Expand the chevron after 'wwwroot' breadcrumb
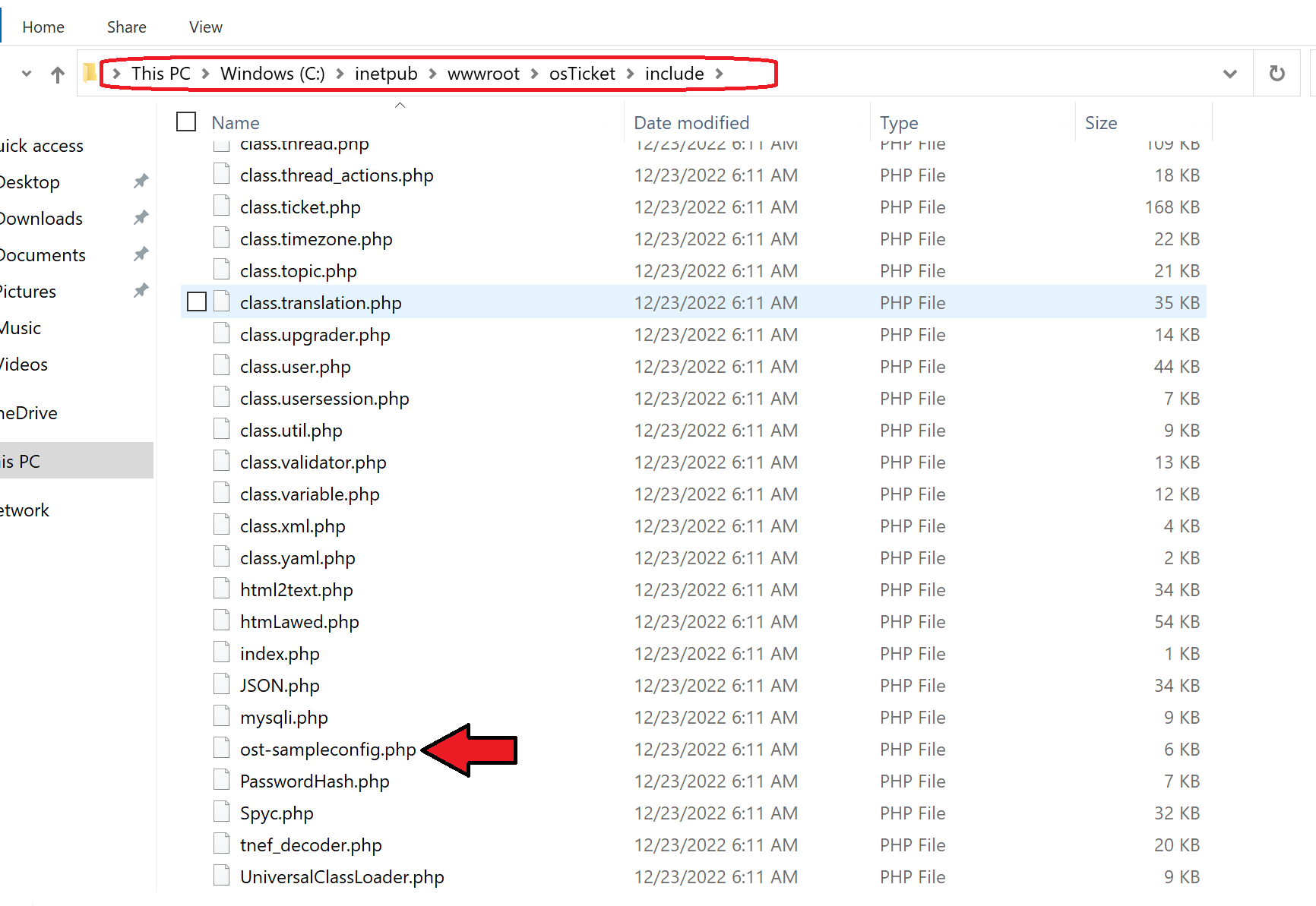This screenshot has height=906, width=1316. 534,74
